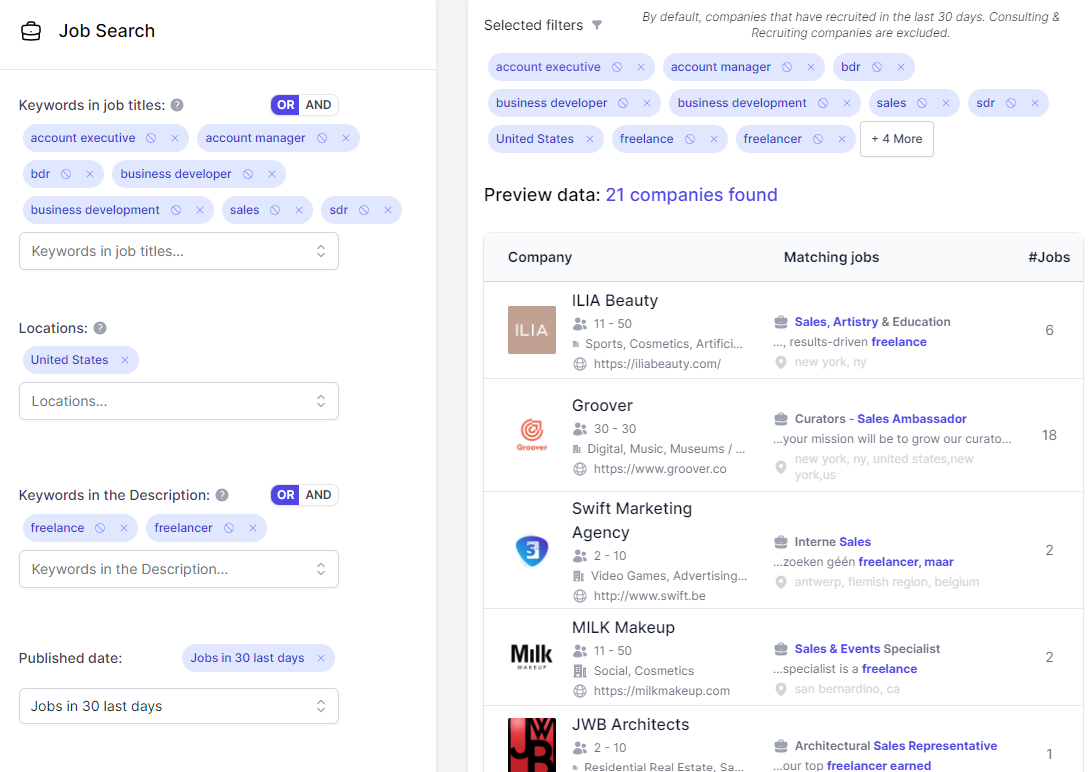Remove 'United States' tag from Locations panel
1092x772 pixels.
click(x=125, y=360)
